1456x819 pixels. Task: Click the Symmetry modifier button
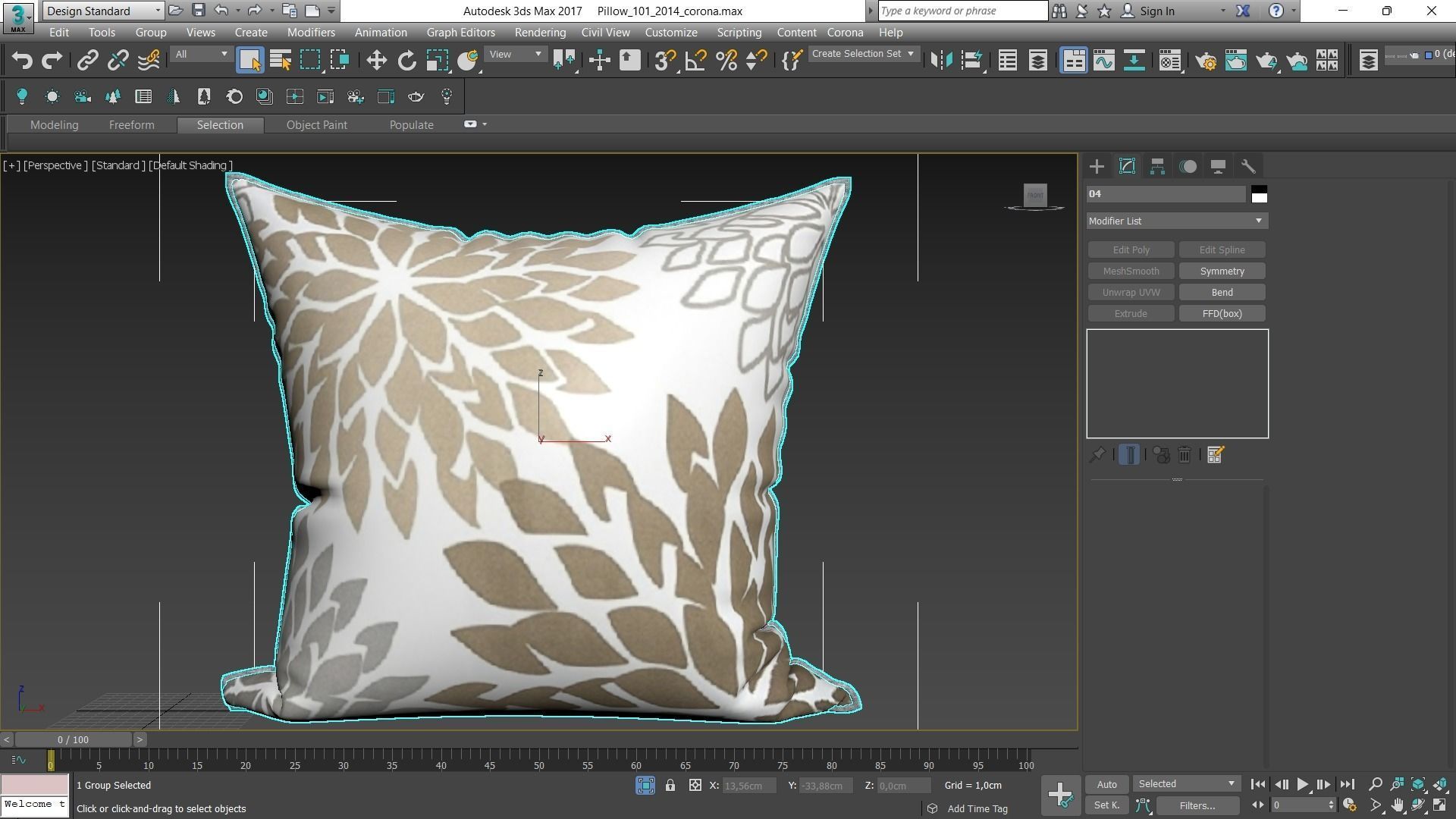point(1222,271)
